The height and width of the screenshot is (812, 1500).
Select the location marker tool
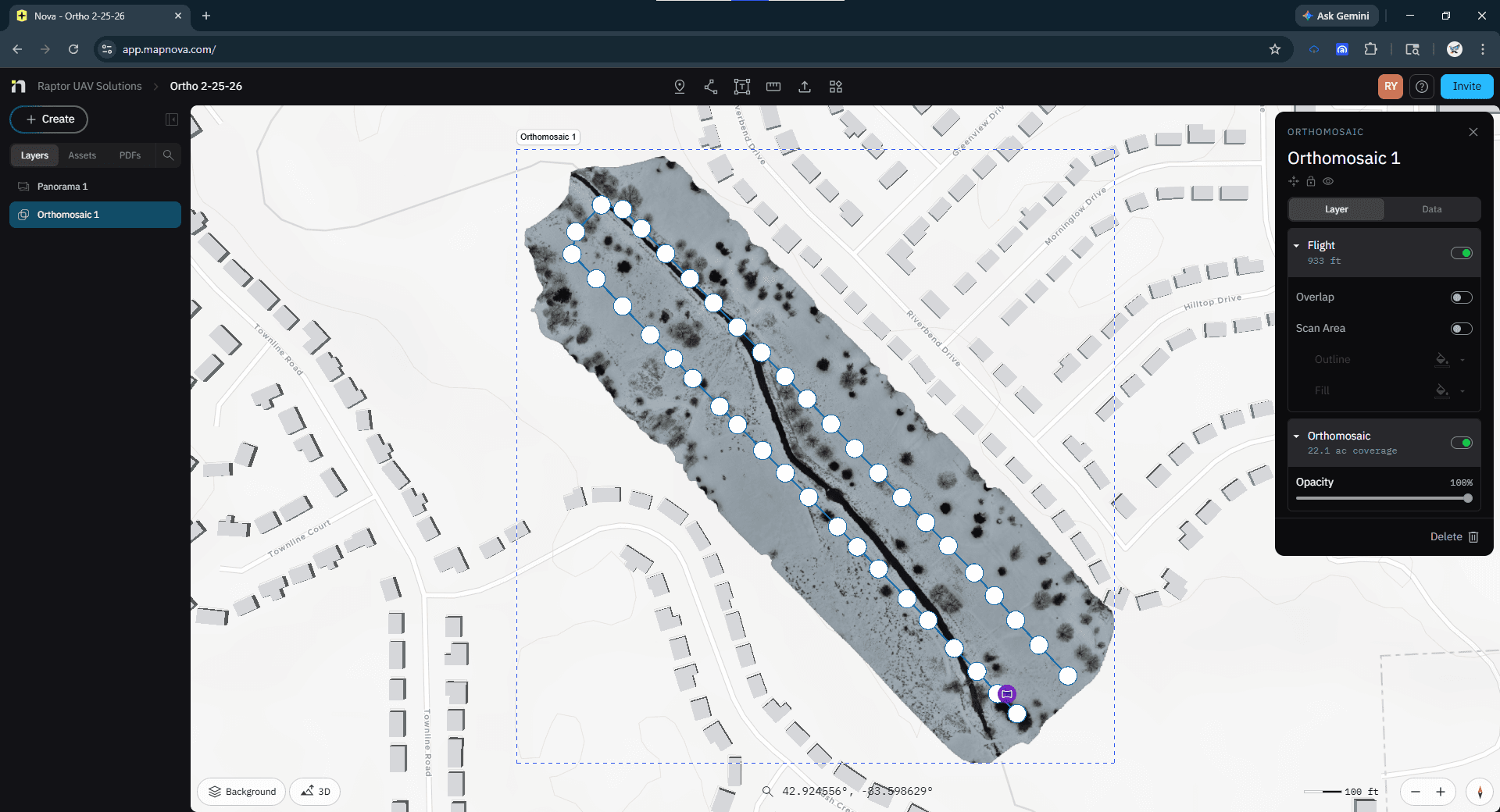coord(679,87)
